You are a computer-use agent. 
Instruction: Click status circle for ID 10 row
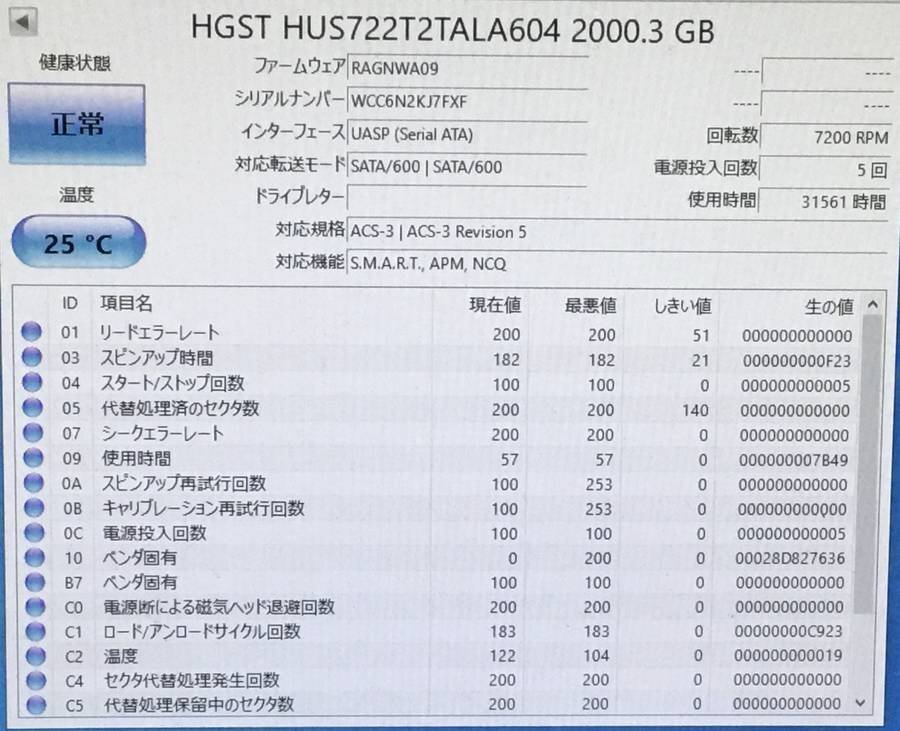tap(34, 557)
